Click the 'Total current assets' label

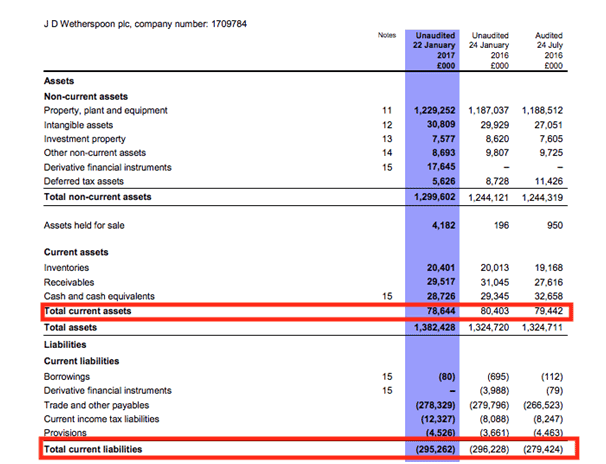[x=87, y=311]
